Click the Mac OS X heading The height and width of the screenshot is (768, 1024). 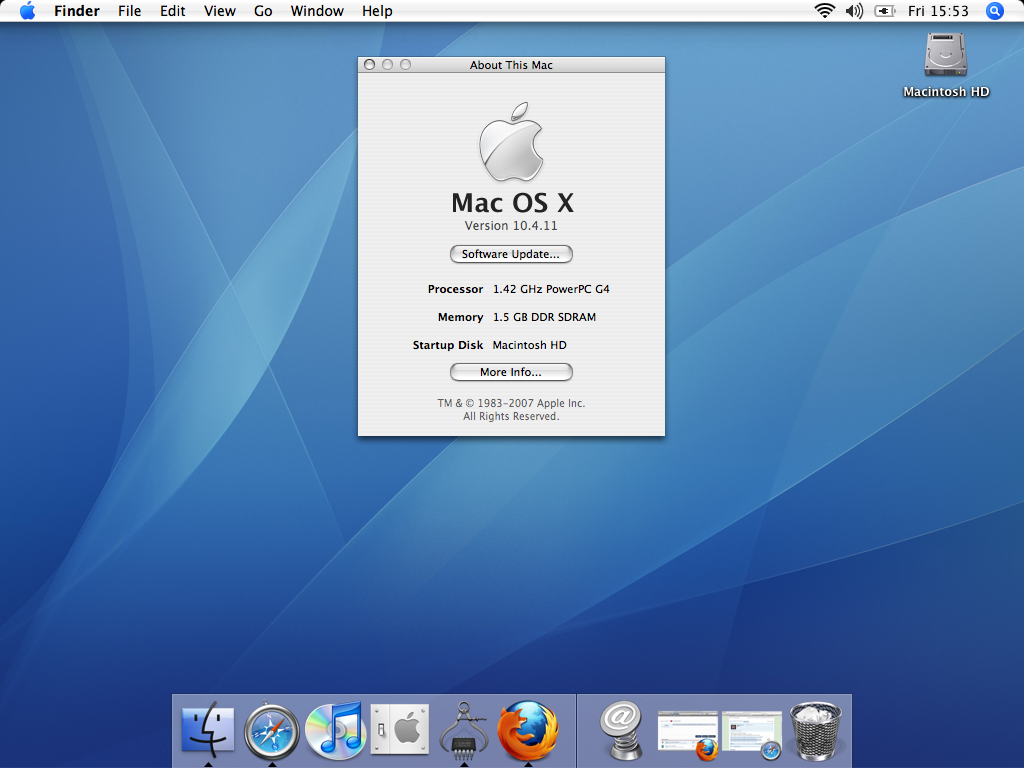point(512,202)
